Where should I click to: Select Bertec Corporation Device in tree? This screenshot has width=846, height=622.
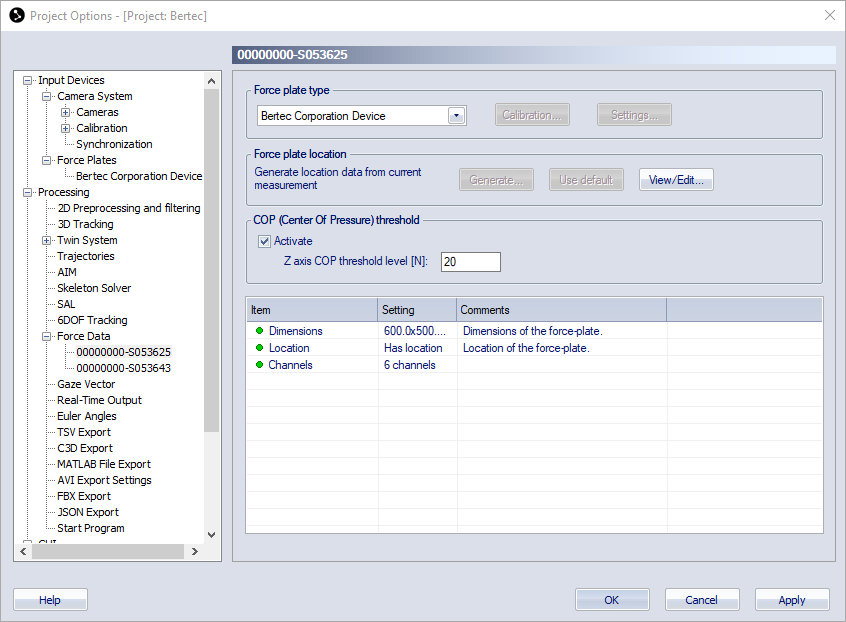(139, 176)
